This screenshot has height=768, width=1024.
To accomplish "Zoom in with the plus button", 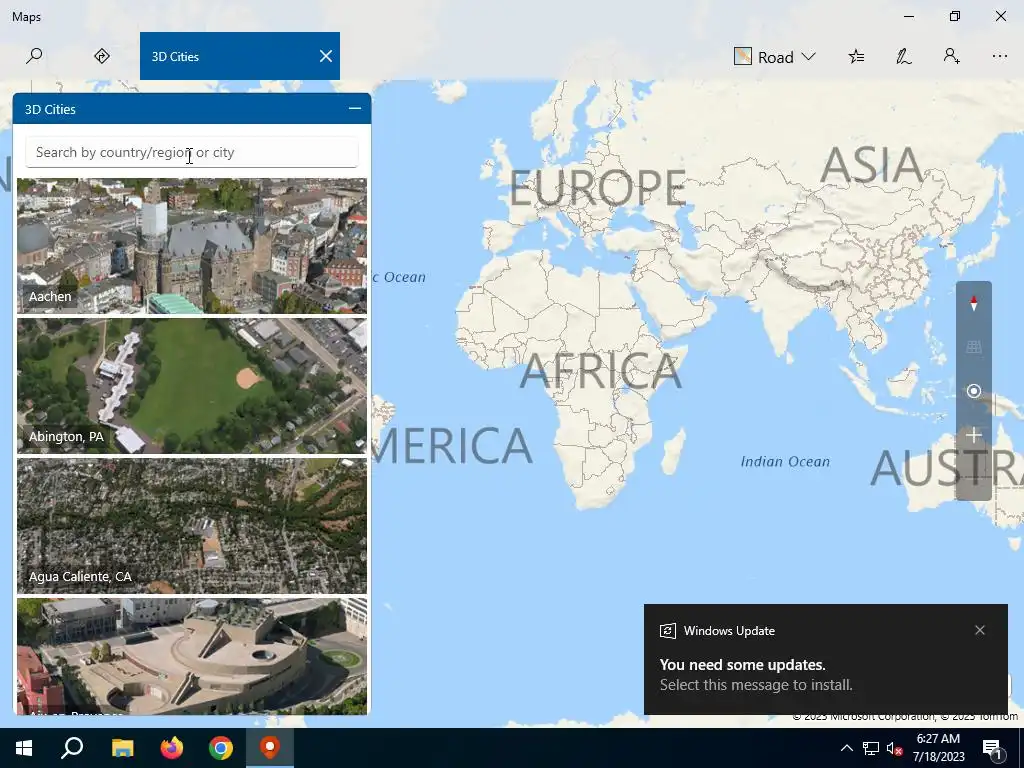I will coord(974,435).
